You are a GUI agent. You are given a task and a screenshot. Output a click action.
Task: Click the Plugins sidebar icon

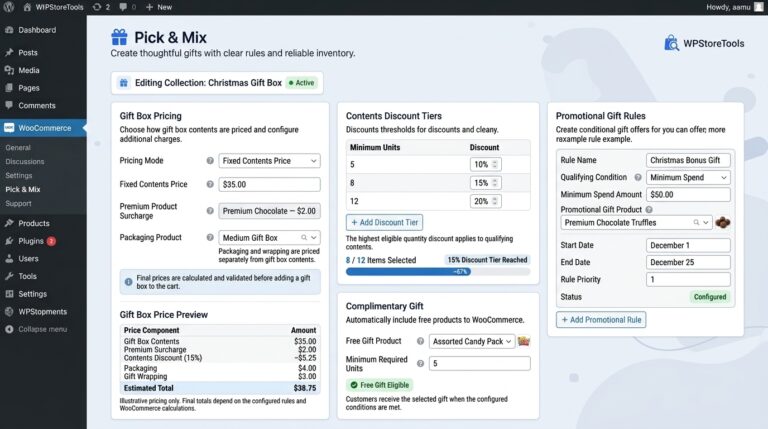click(x=9, y=241)
